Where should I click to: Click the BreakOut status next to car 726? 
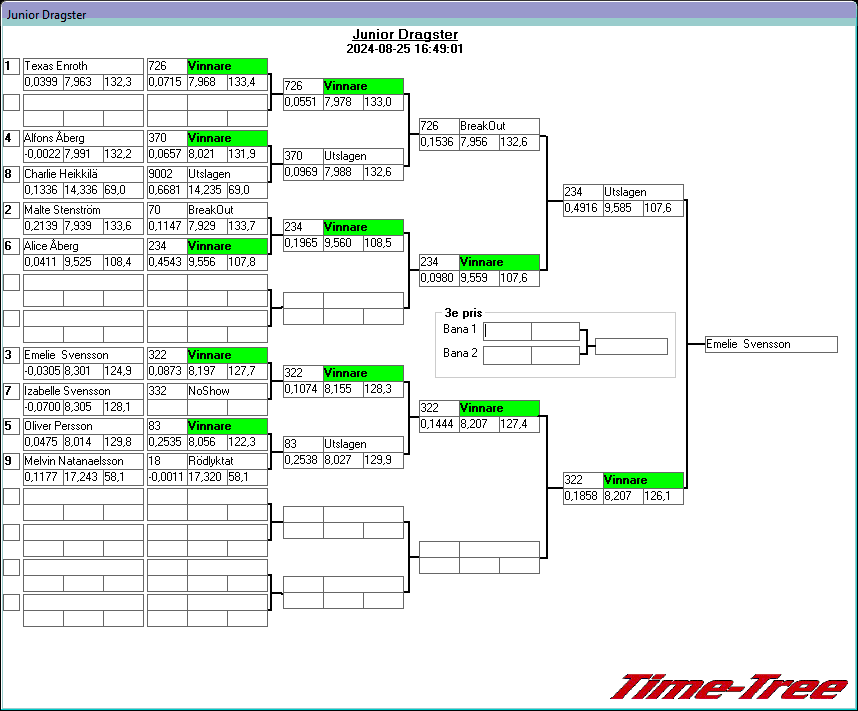(499, 126)
